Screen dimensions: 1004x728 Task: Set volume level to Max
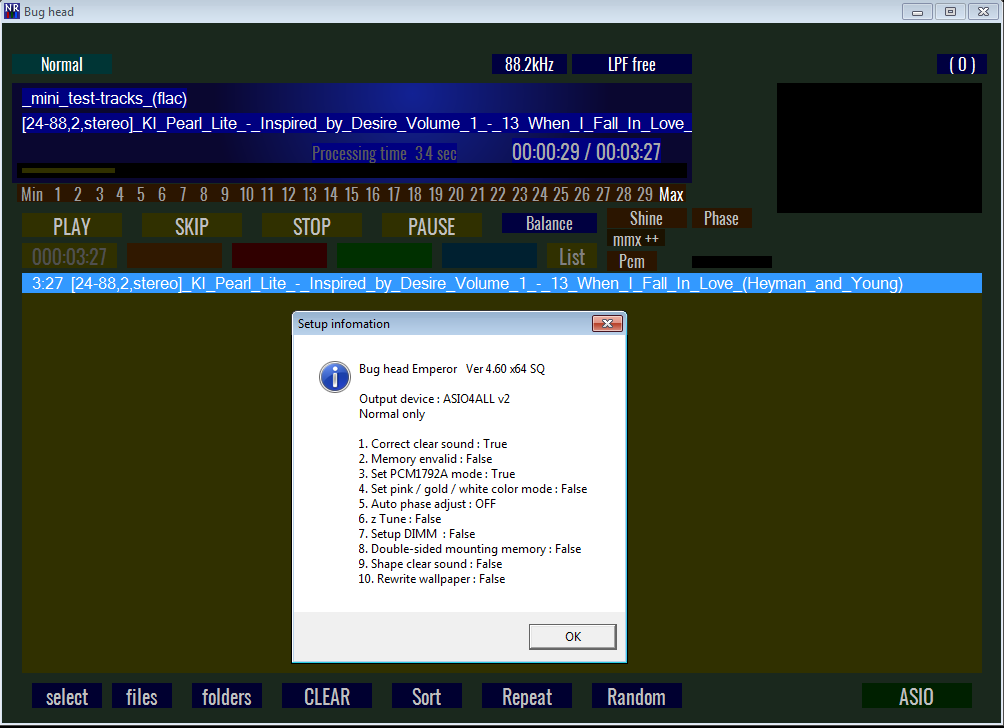[671, 194]
